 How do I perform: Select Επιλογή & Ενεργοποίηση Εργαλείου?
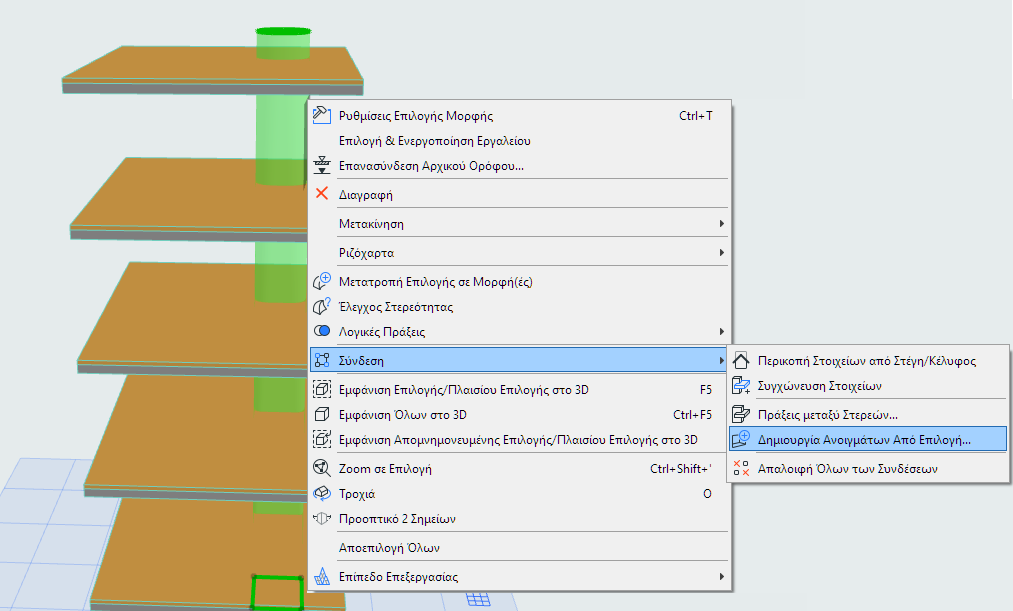click(x=520, y=141)
